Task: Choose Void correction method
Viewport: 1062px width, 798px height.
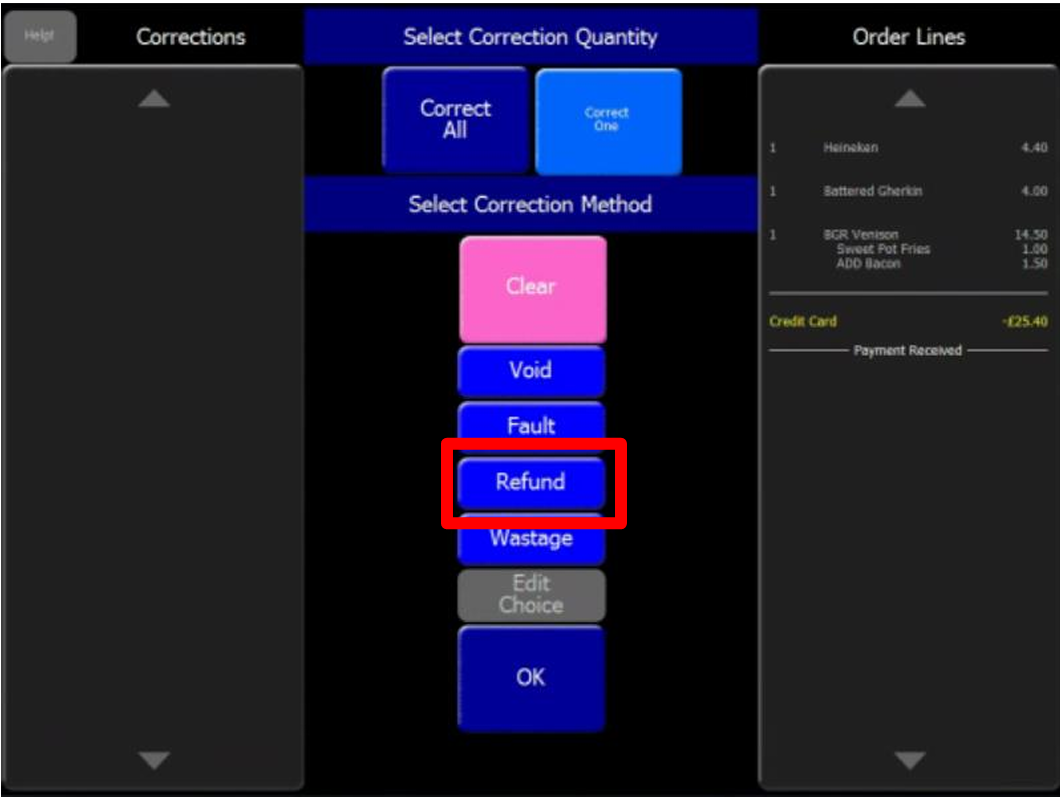Action: tap(531, 371)
